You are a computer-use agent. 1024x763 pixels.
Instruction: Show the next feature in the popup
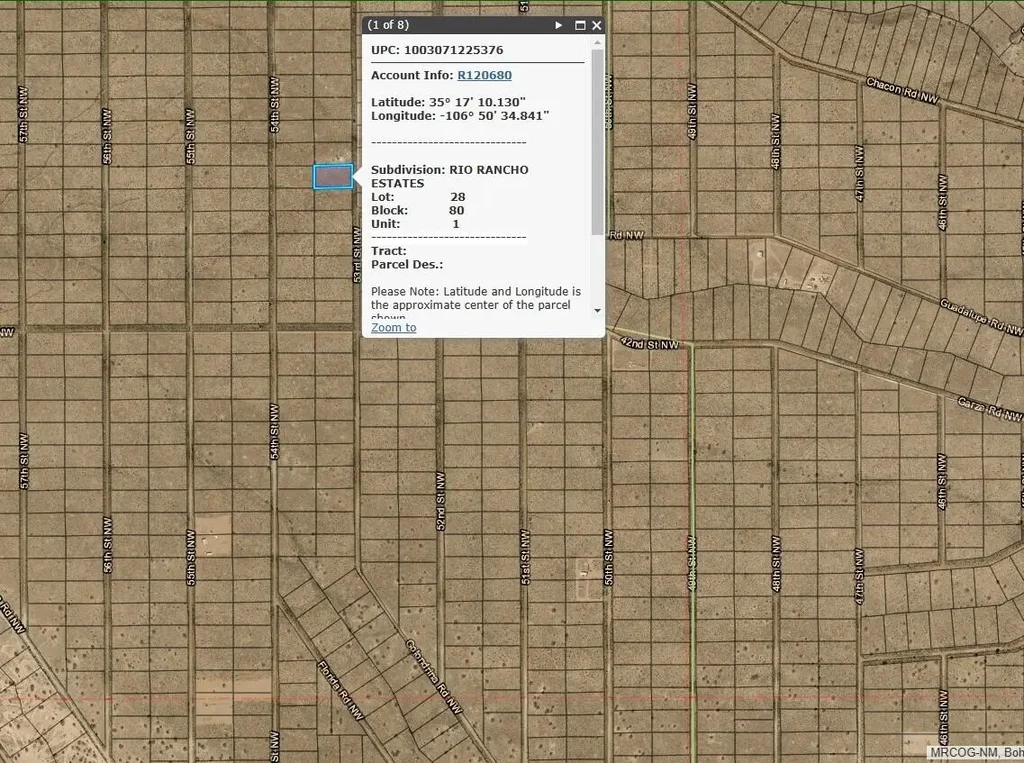(559, 25)
